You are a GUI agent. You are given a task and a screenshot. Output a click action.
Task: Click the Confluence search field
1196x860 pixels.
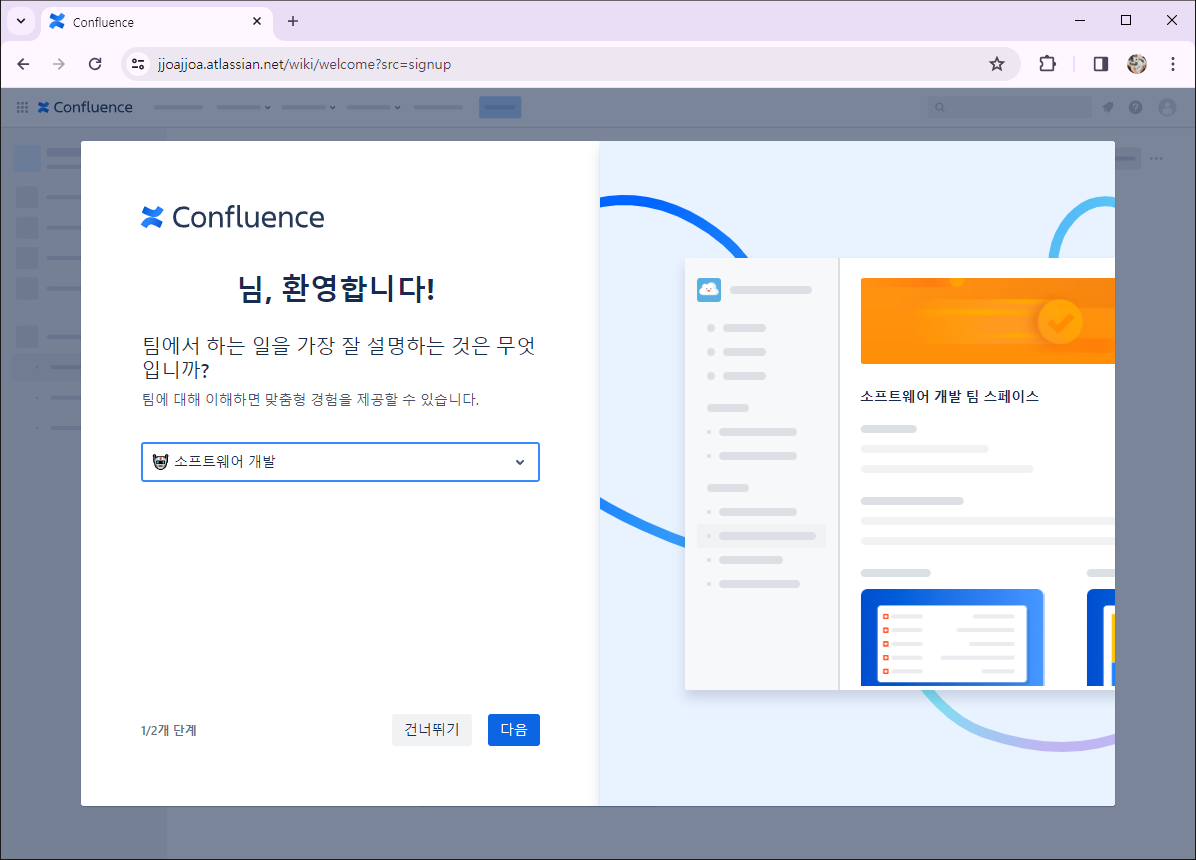(x=1009, y=108)
